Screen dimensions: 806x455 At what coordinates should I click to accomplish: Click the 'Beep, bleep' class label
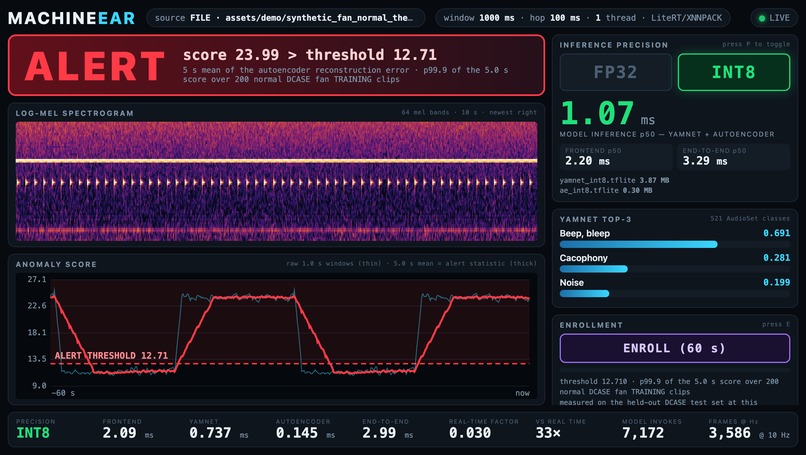click(584, 233)
